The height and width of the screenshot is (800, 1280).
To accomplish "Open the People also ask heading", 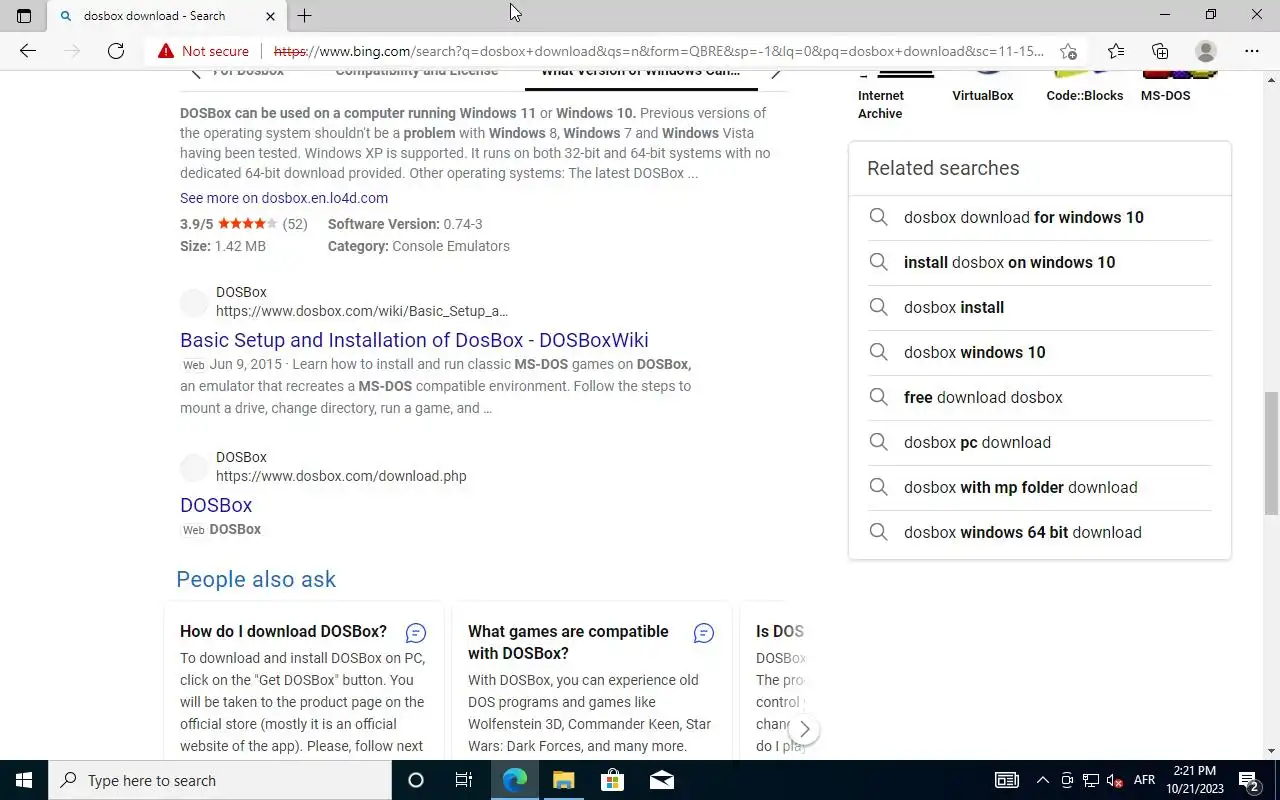I will tap(256, 580).
